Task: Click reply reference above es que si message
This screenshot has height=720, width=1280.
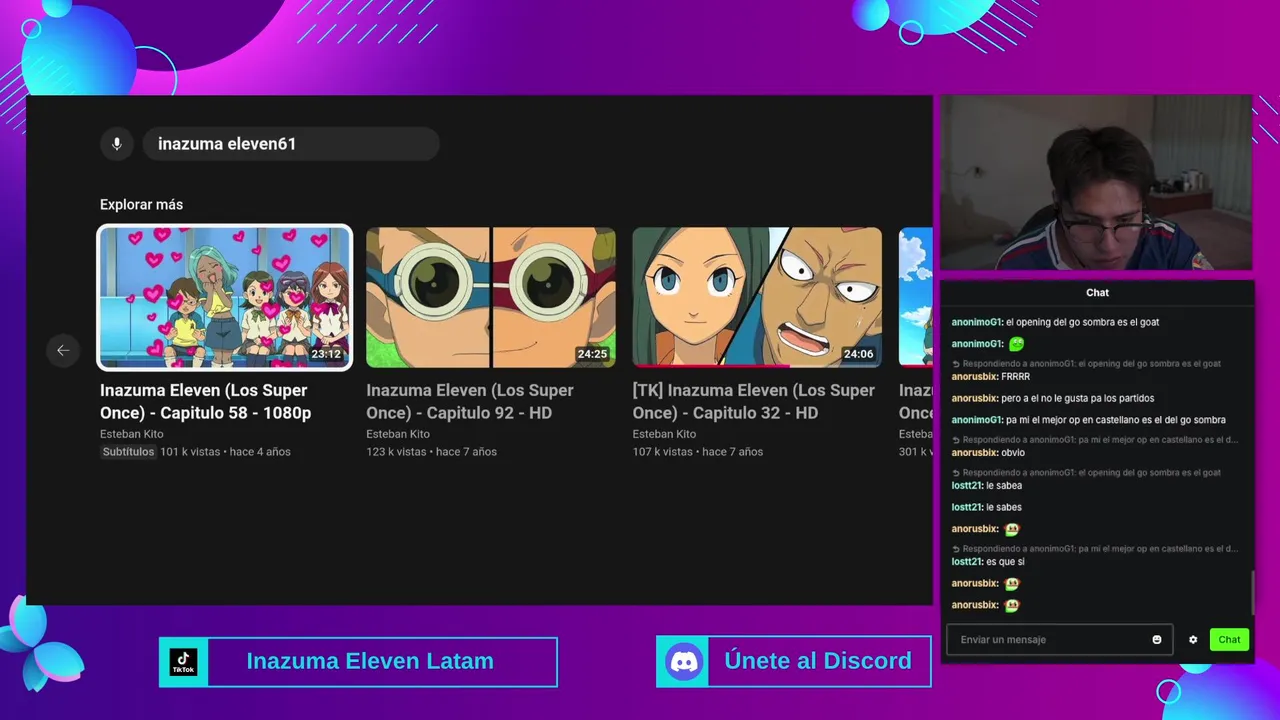Action: 1094,549
